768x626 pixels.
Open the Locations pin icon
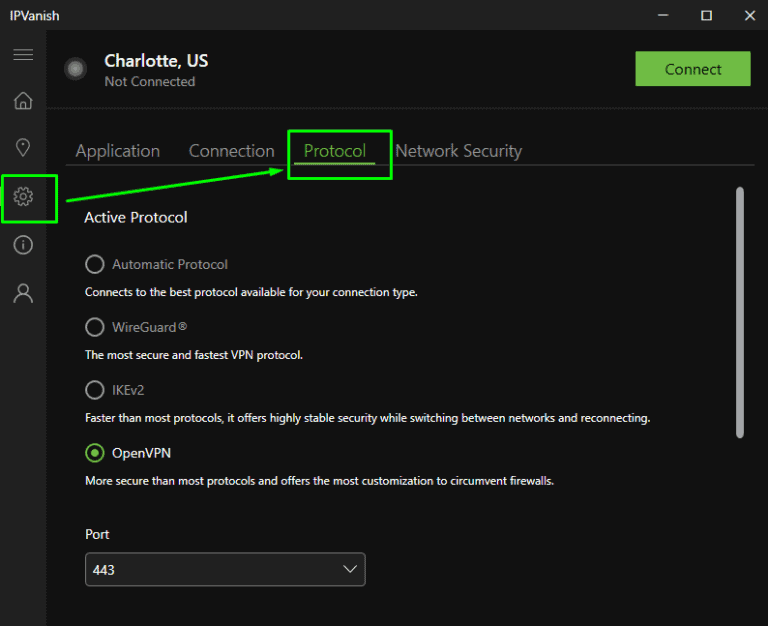pos(23,148)
